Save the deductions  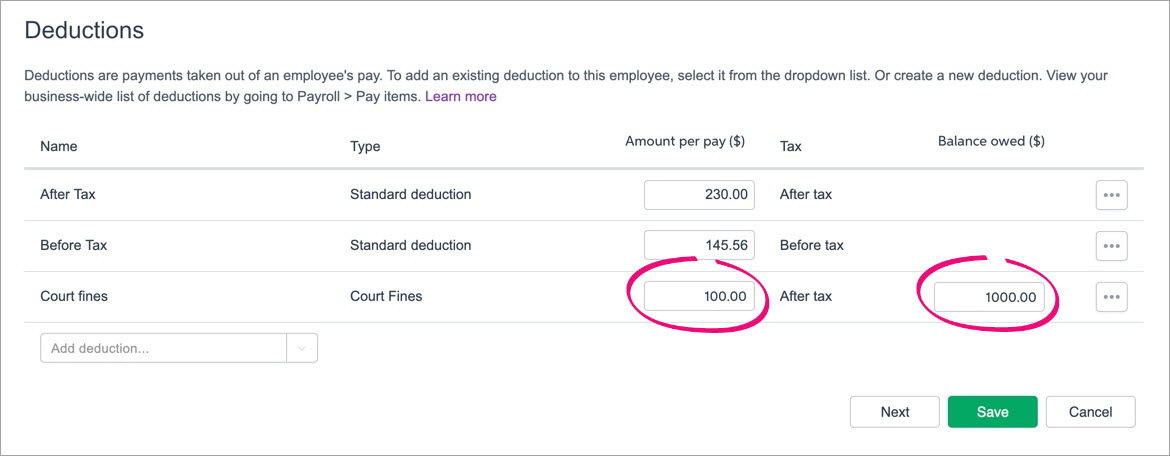click(992, 412)
